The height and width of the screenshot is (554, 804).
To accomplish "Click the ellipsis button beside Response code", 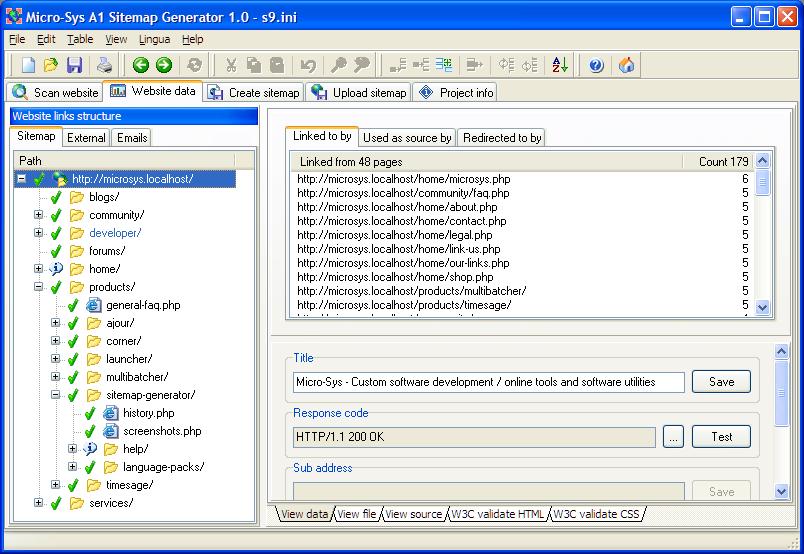I will tap(673, 437).
